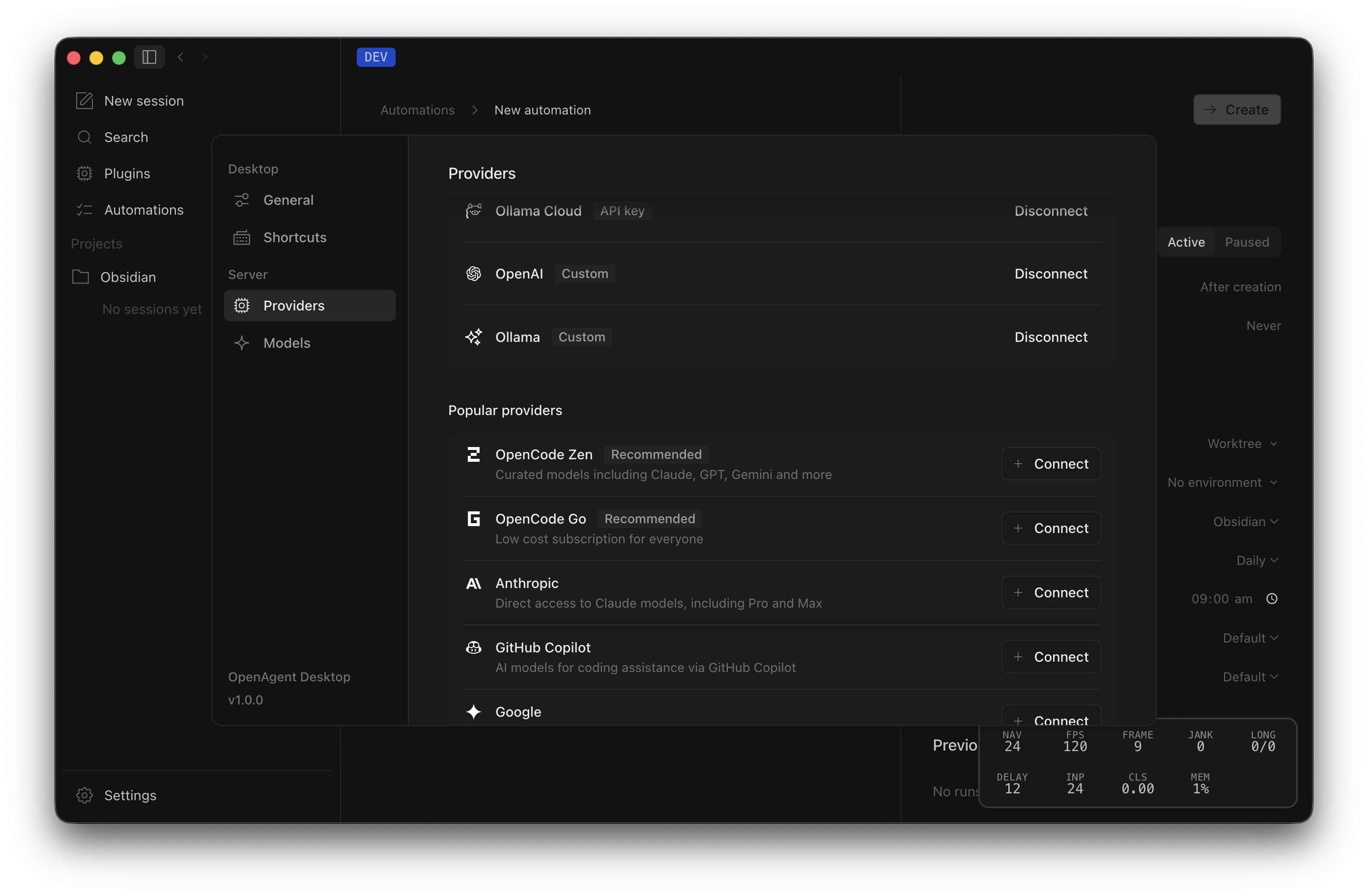Click the Google sparkle logo
Screen dimensions: 1368x896
pyautogui.click(x=474, y=711)
